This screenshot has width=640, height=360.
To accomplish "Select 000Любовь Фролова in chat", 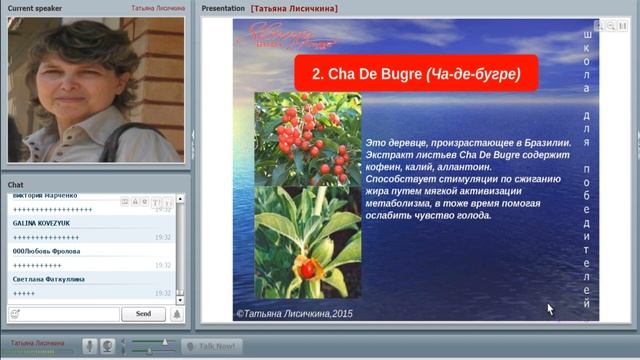I will pos(46,251).
